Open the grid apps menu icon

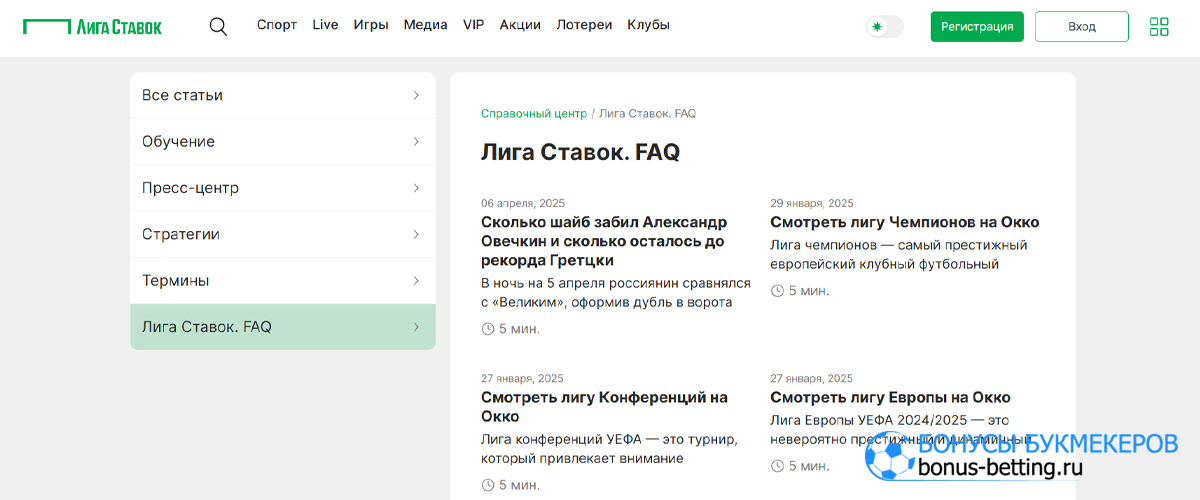tap(1159, 27)
